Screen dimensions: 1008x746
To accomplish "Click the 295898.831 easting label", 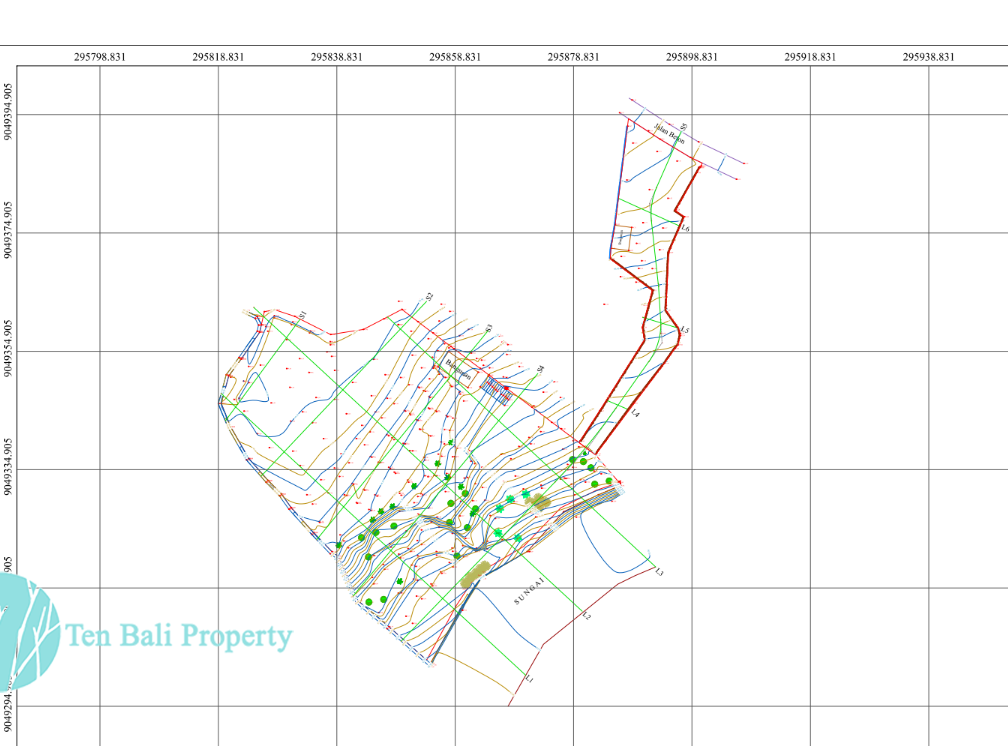I will point(692,57).
